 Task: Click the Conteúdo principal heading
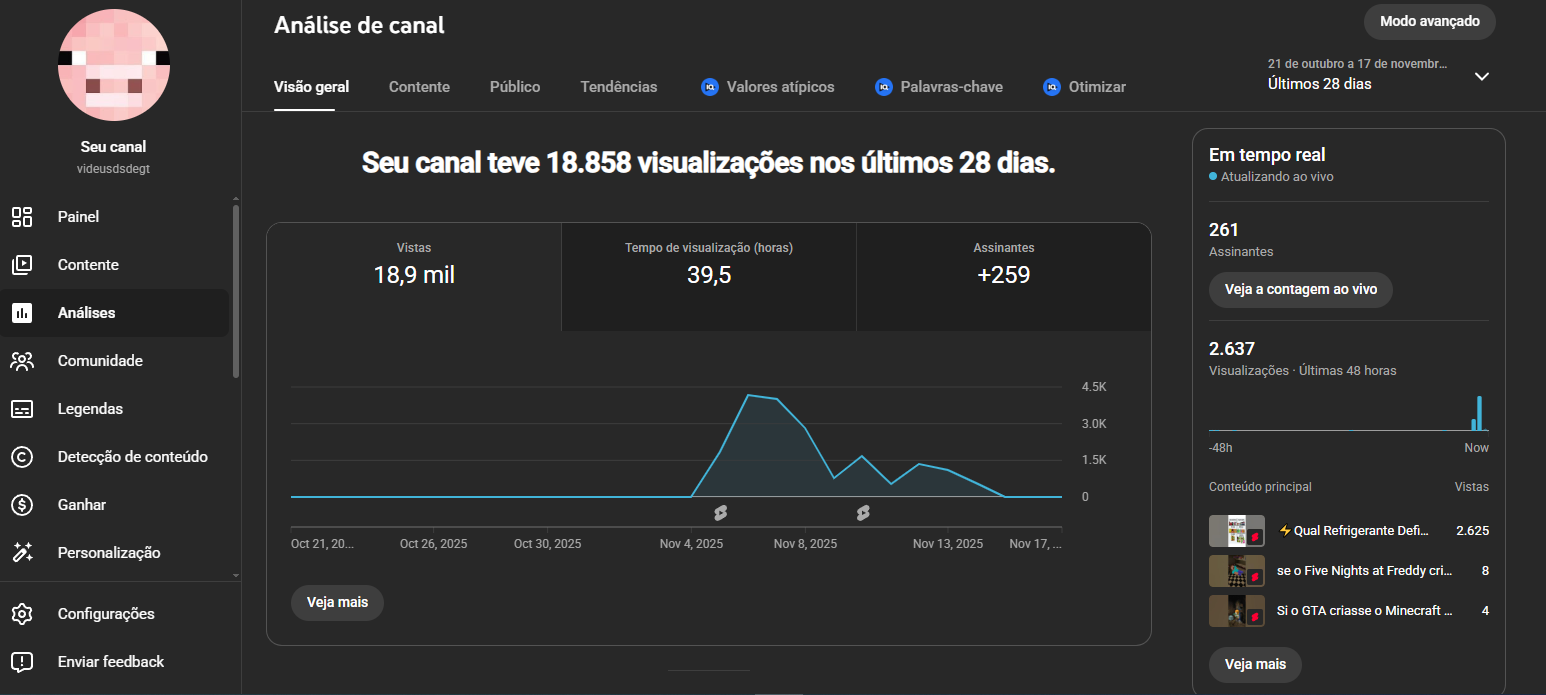point(1260,487)
